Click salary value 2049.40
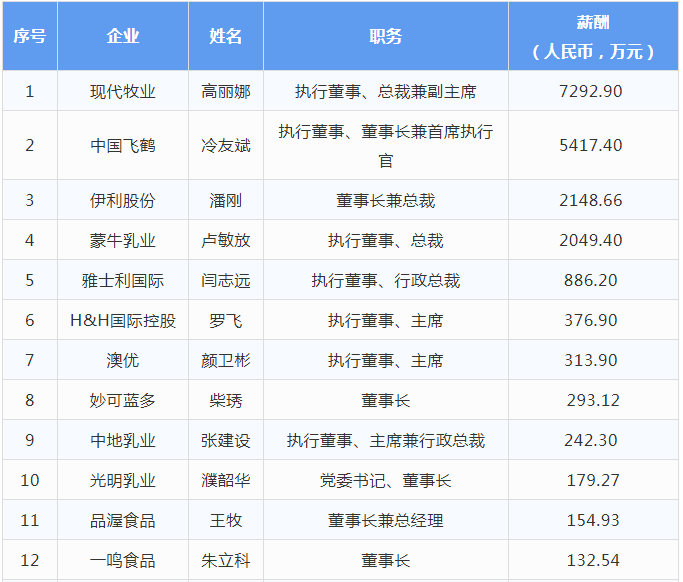This screenshot has width=683, height=582. click(591, 240)
